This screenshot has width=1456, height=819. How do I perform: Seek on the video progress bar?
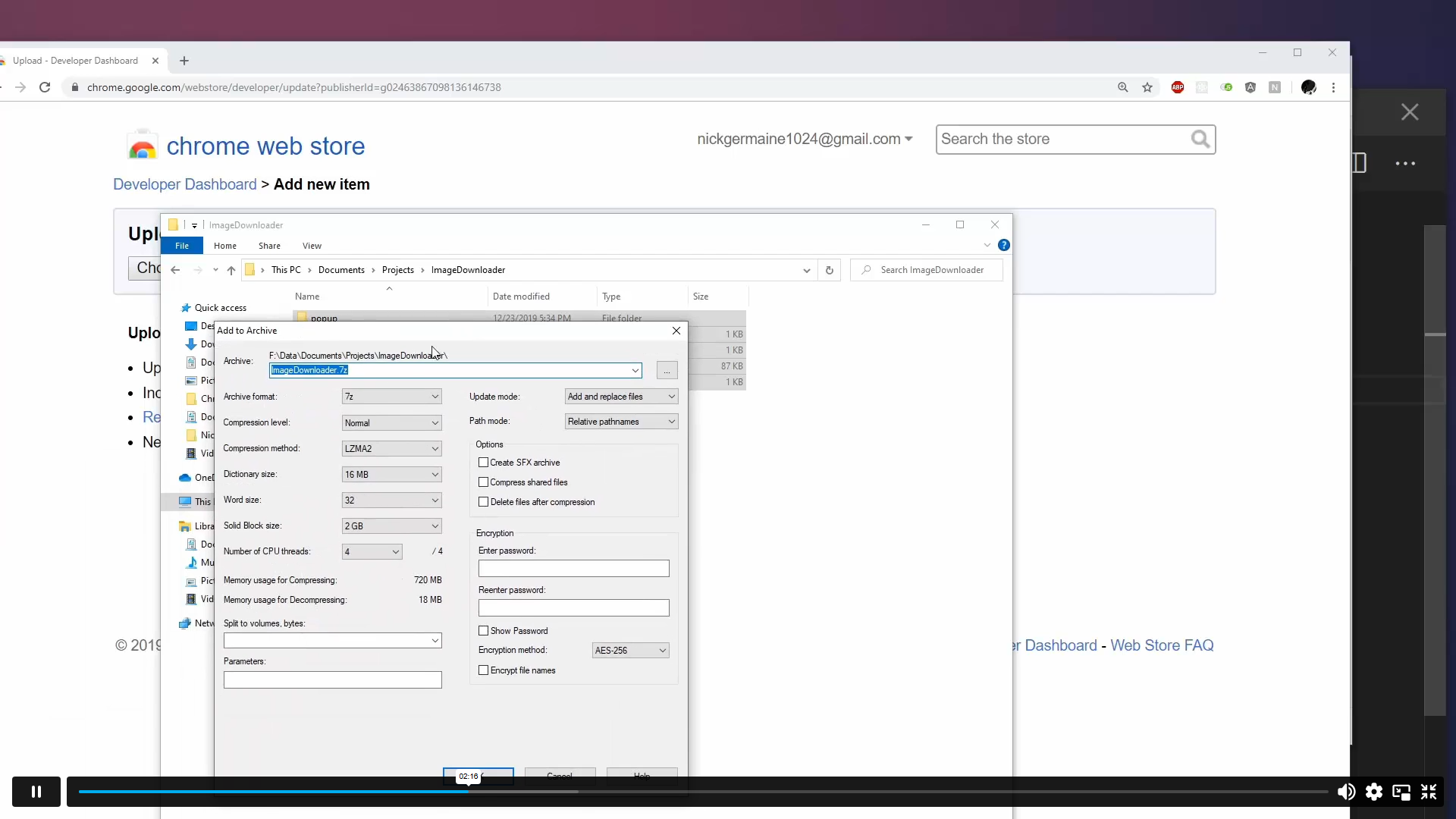tap(703, 792)
